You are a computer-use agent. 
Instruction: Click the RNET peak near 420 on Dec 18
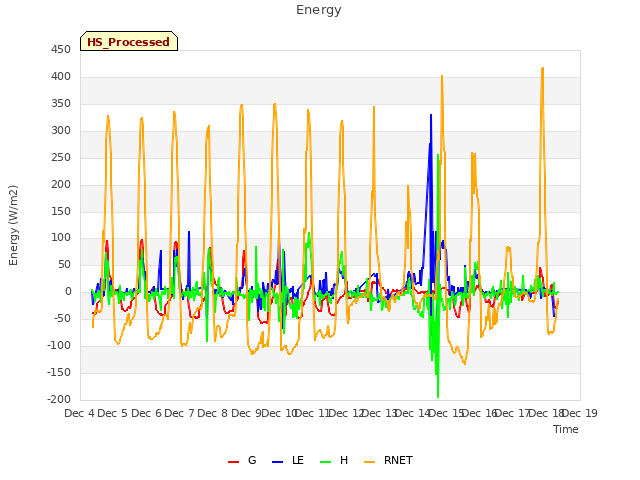point(542,68)
